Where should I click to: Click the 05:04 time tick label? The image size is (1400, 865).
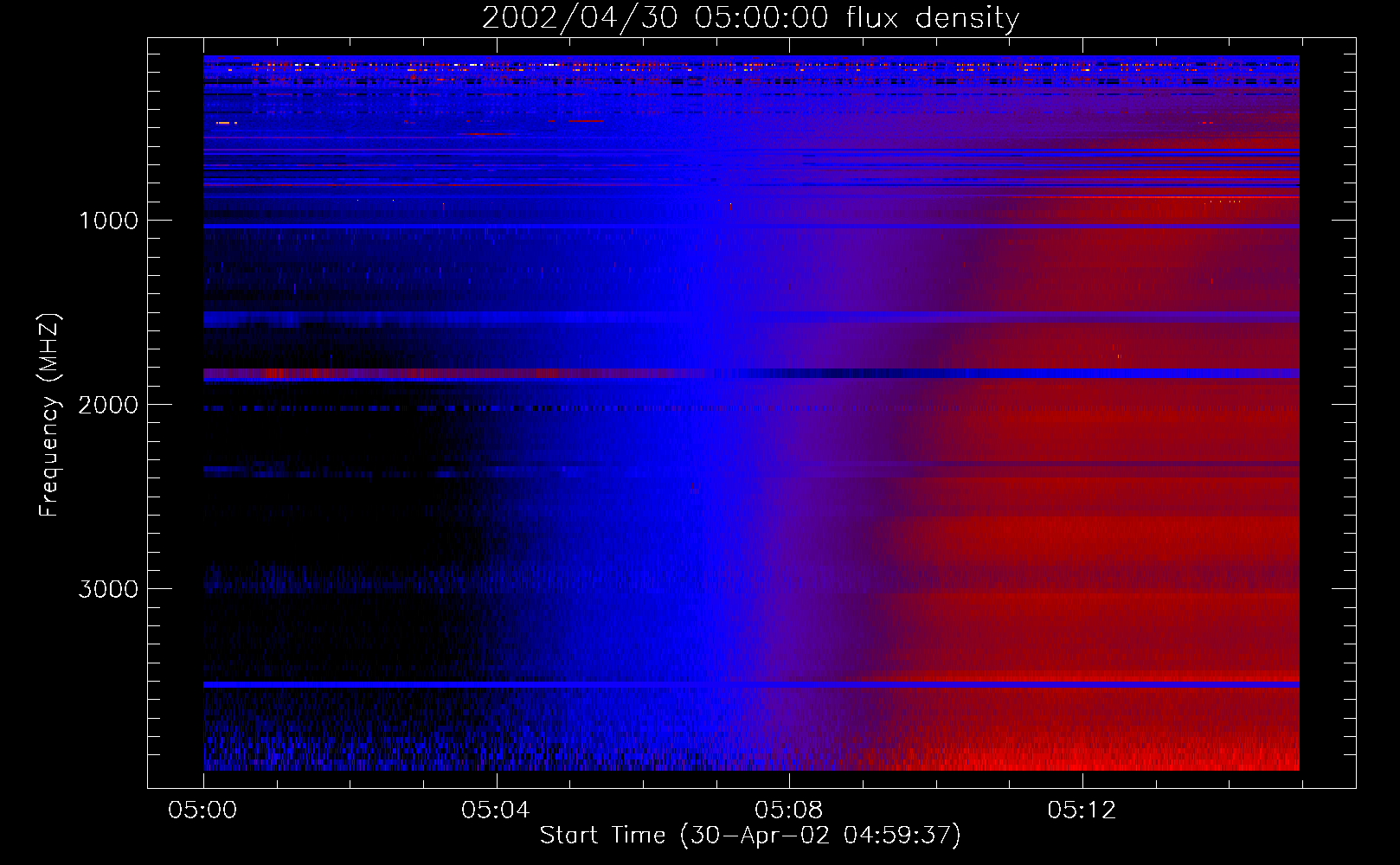[496, 811]
